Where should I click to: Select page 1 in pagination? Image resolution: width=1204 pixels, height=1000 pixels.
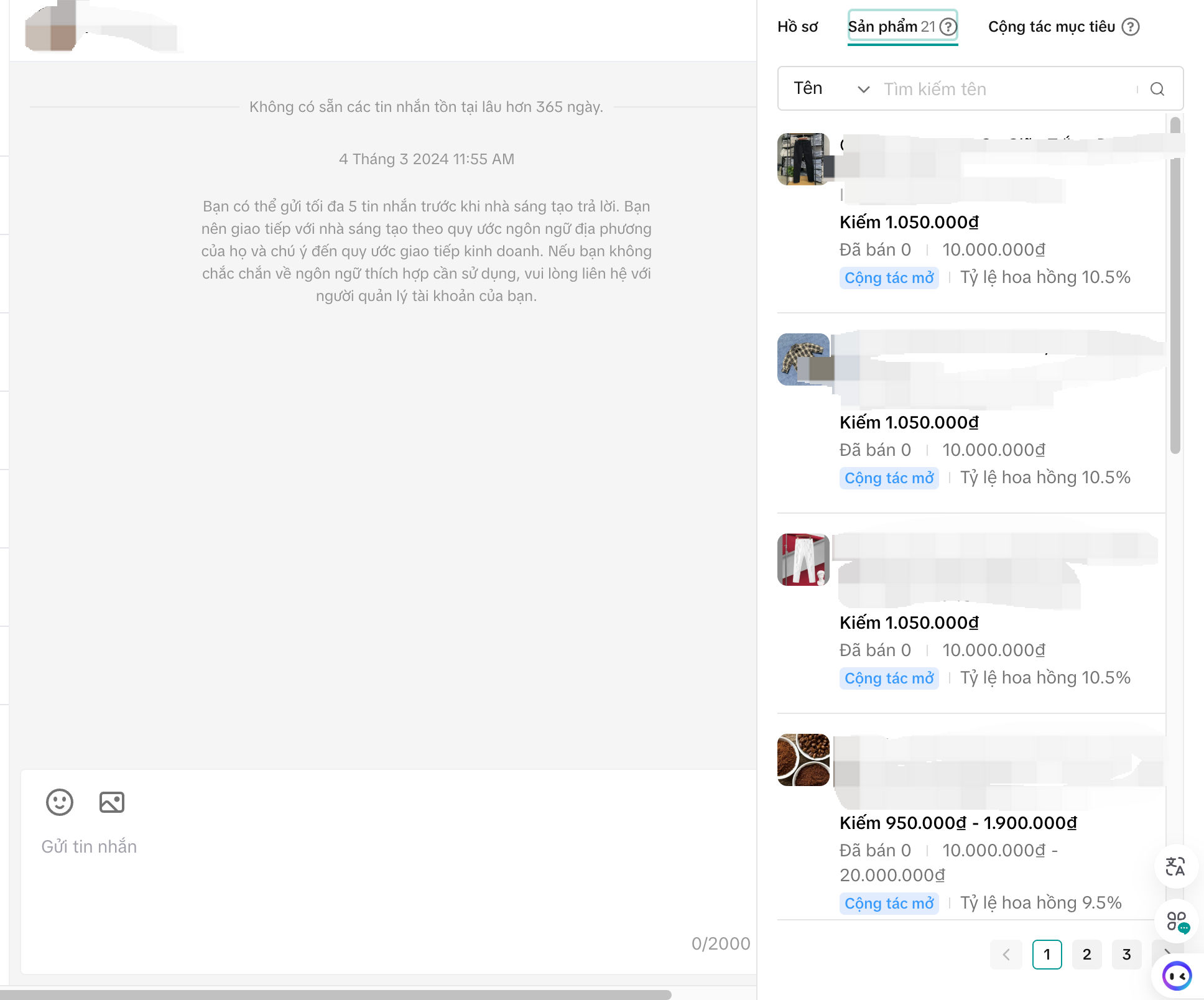coord(1047,955)
